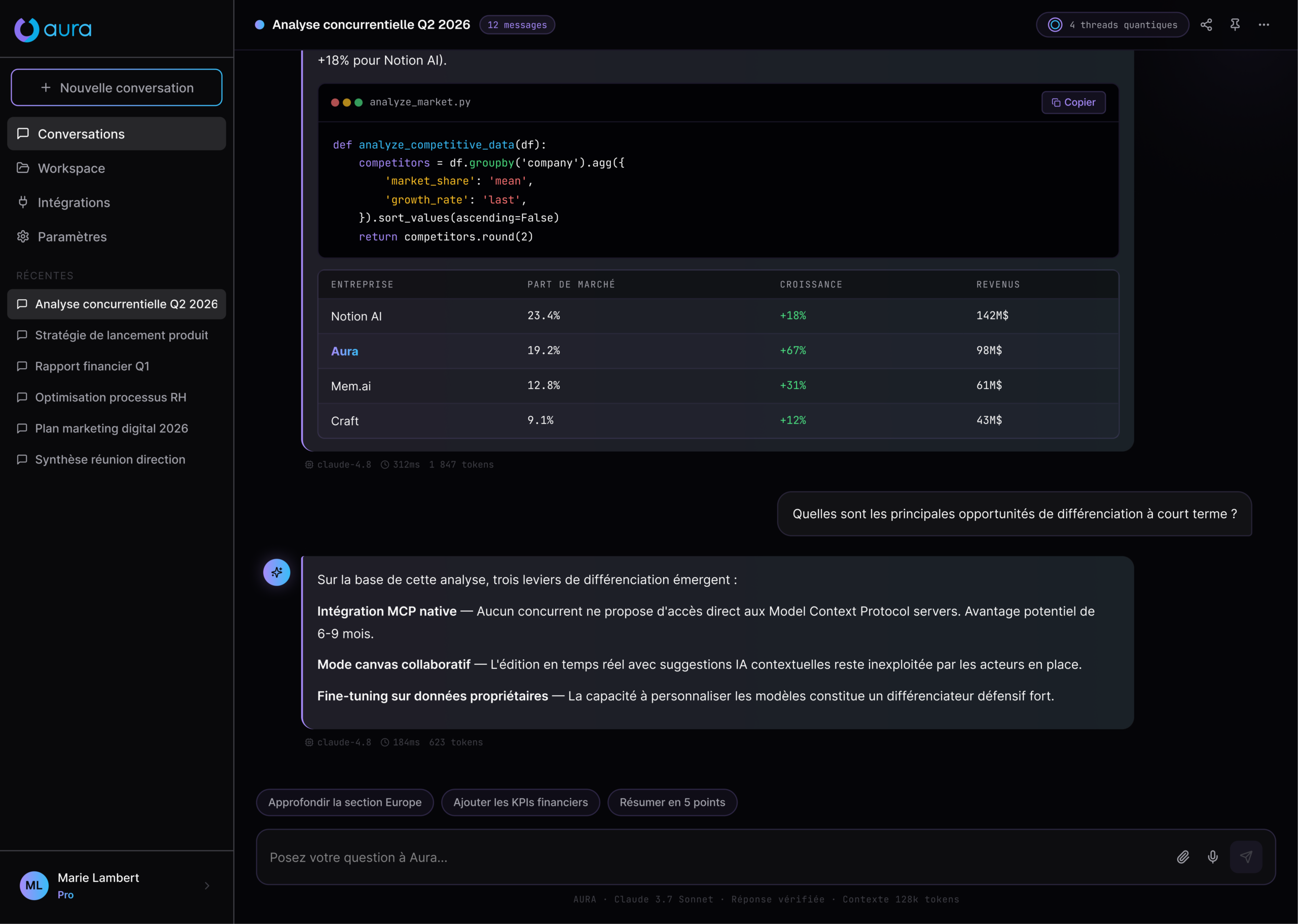Click the clock icon next to 312ms
The width and height of the screenshot is (1298, 924).
coord(385,464)
